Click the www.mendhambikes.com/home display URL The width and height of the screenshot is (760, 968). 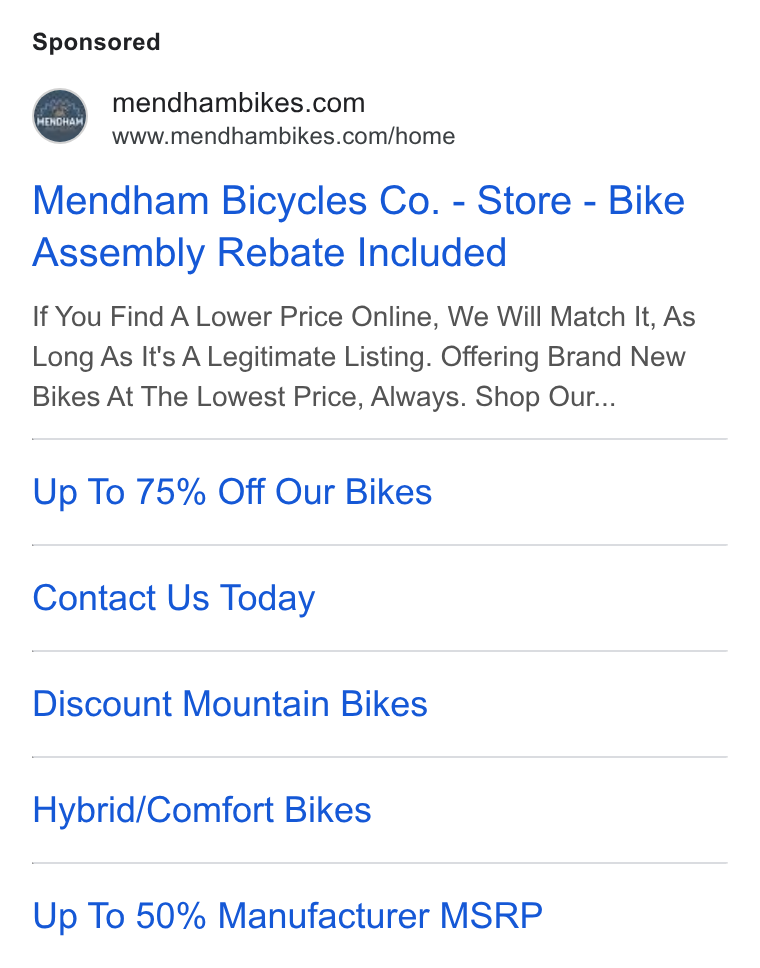[283, 136]
